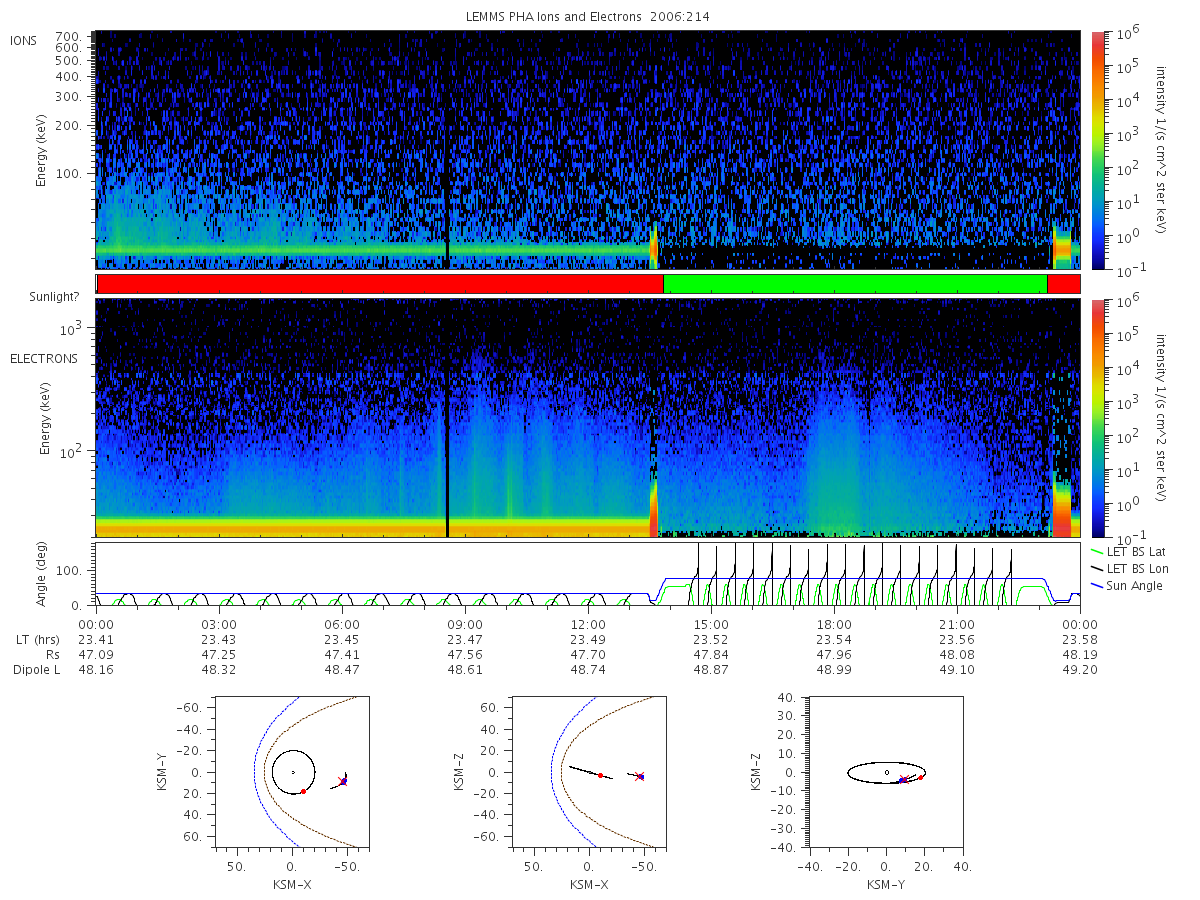Select the green segment of the sunlight bar

(855, 284)
